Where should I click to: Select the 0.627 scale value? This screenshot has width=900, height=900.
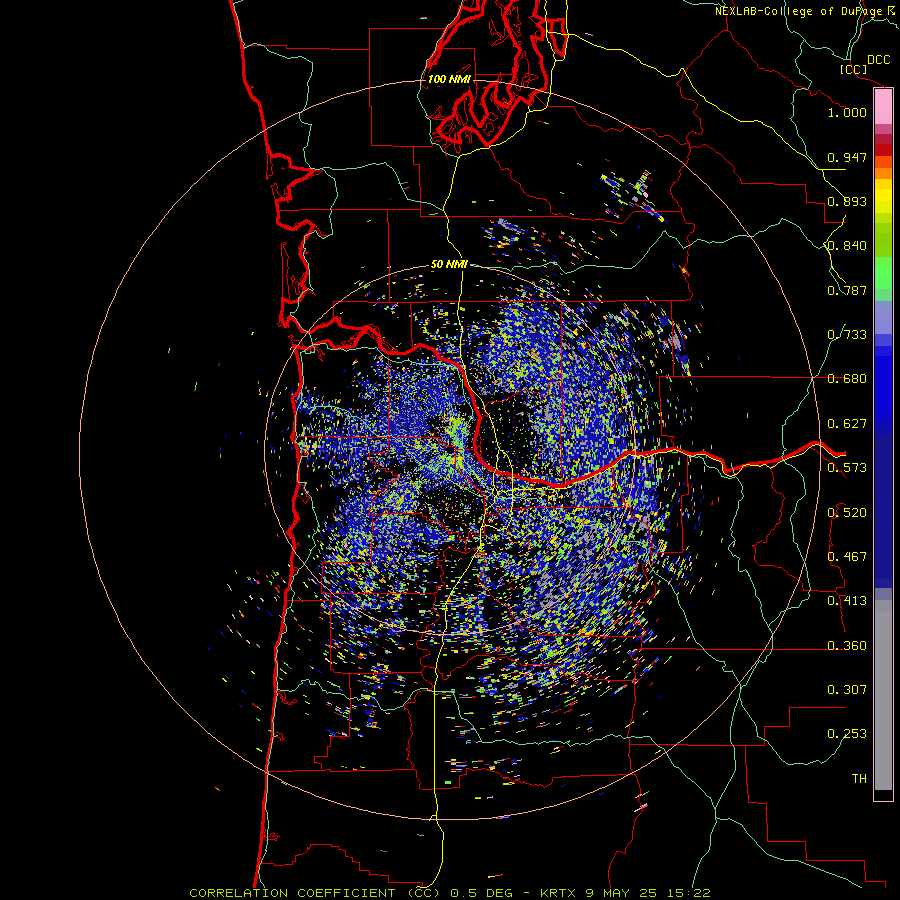tap(847, 424)
